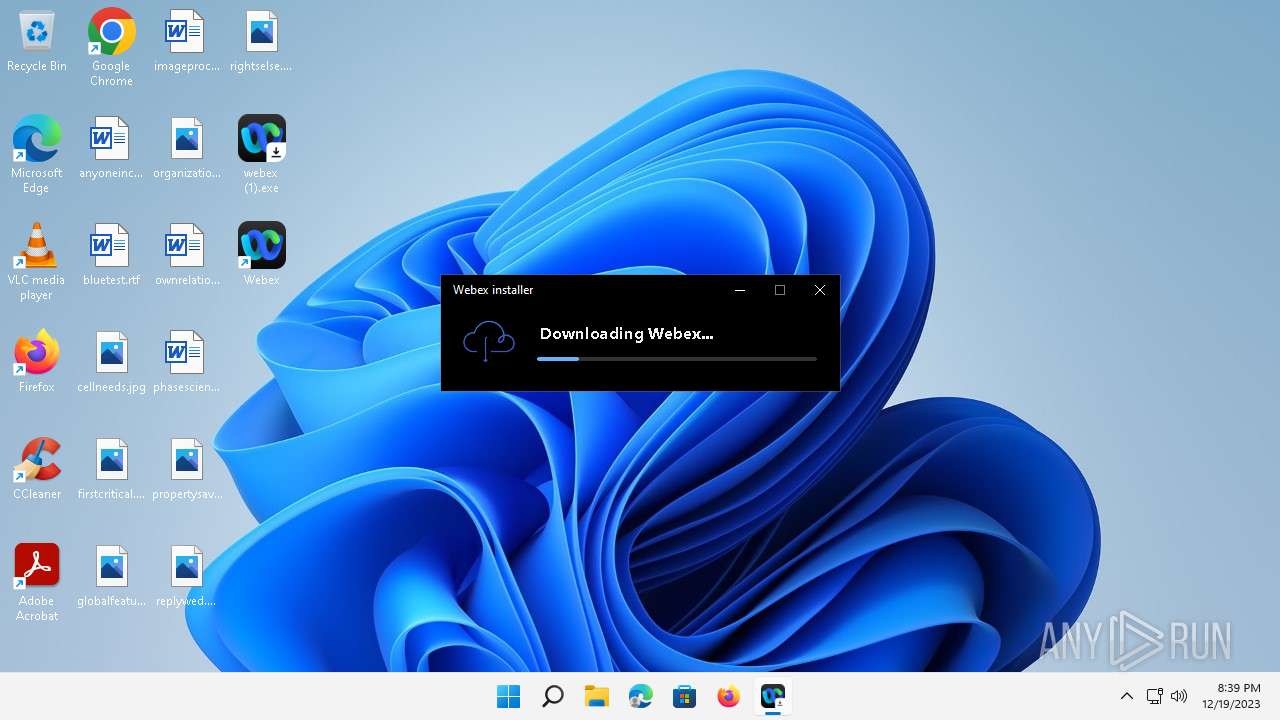
Task: Open the Recycle Bin desktop icon
Action: point(37,43)
